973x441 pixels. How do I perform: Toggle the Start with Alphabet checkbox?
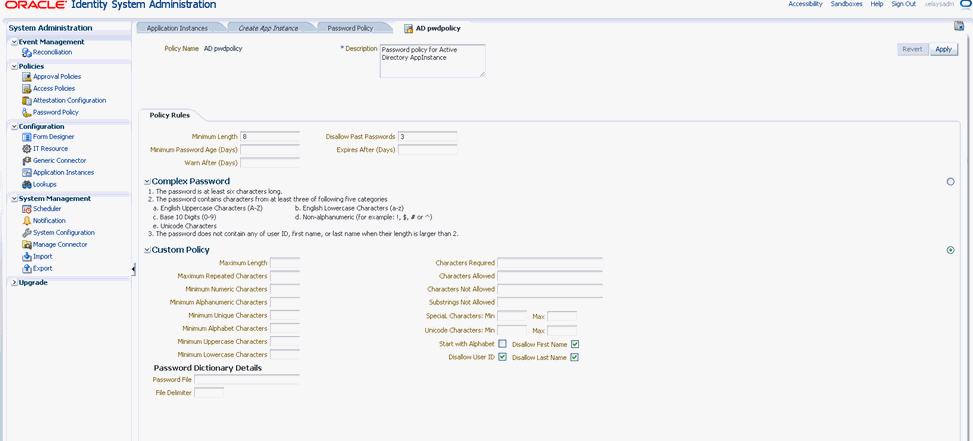click(502, 344)
